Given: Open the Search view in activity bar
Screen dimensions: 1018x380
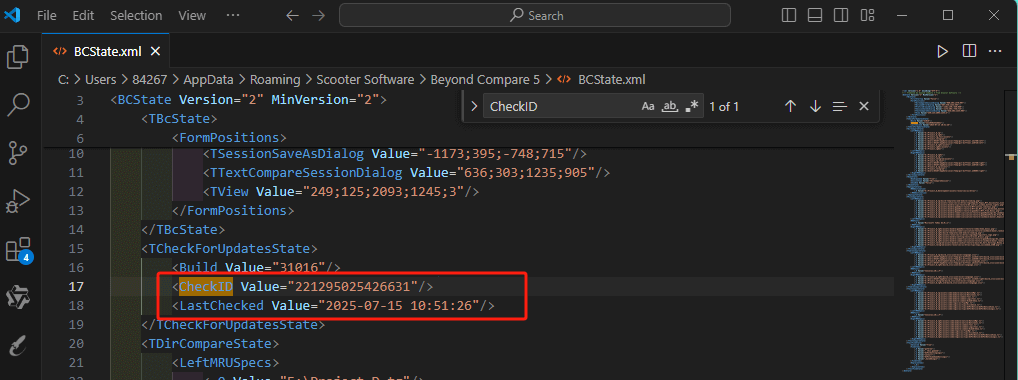Looking at the screenshot, I should [18, 104].
